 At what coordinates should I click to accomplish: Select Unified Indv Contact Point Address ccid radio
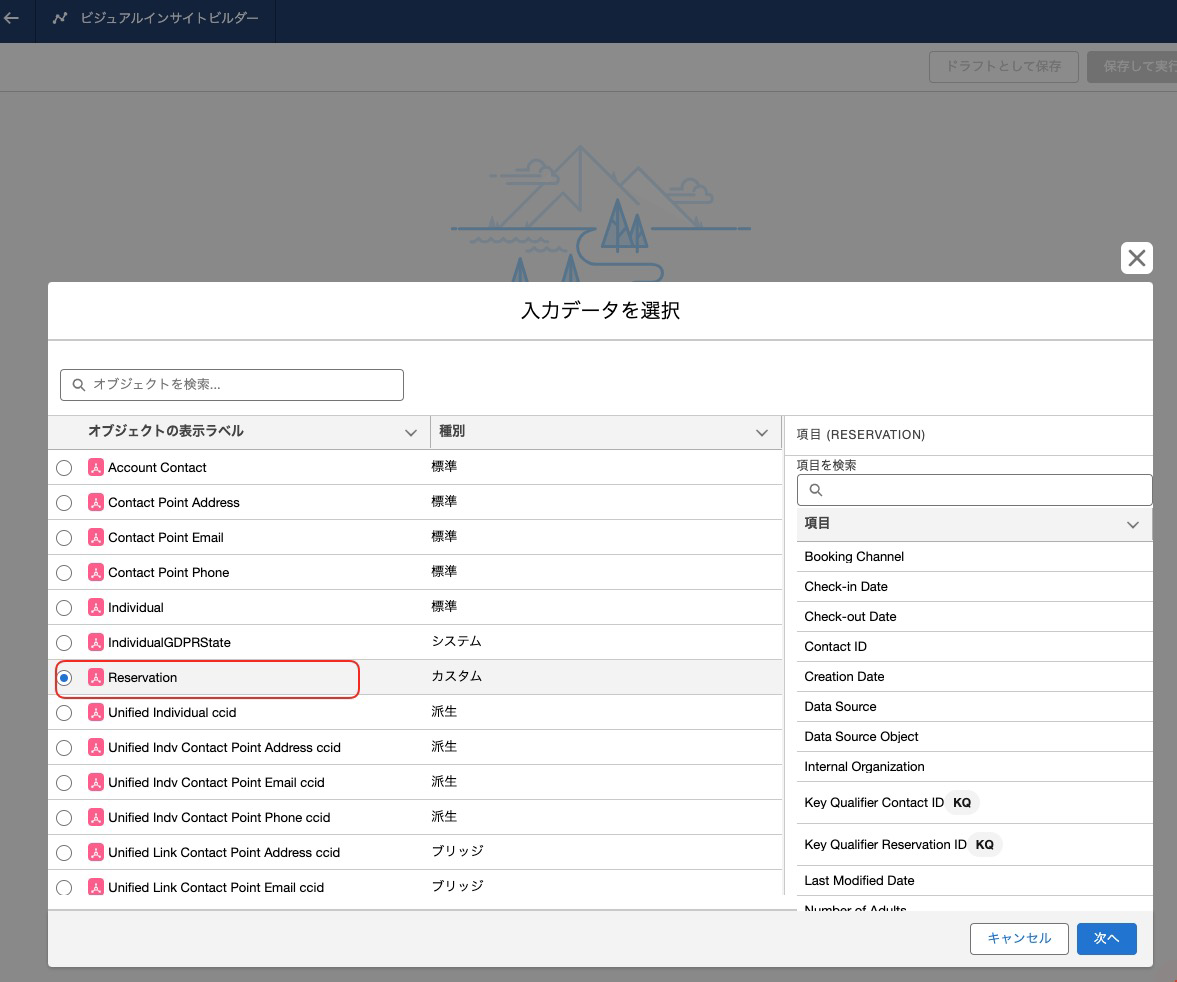pyautogui.click(x=65, y=749)
